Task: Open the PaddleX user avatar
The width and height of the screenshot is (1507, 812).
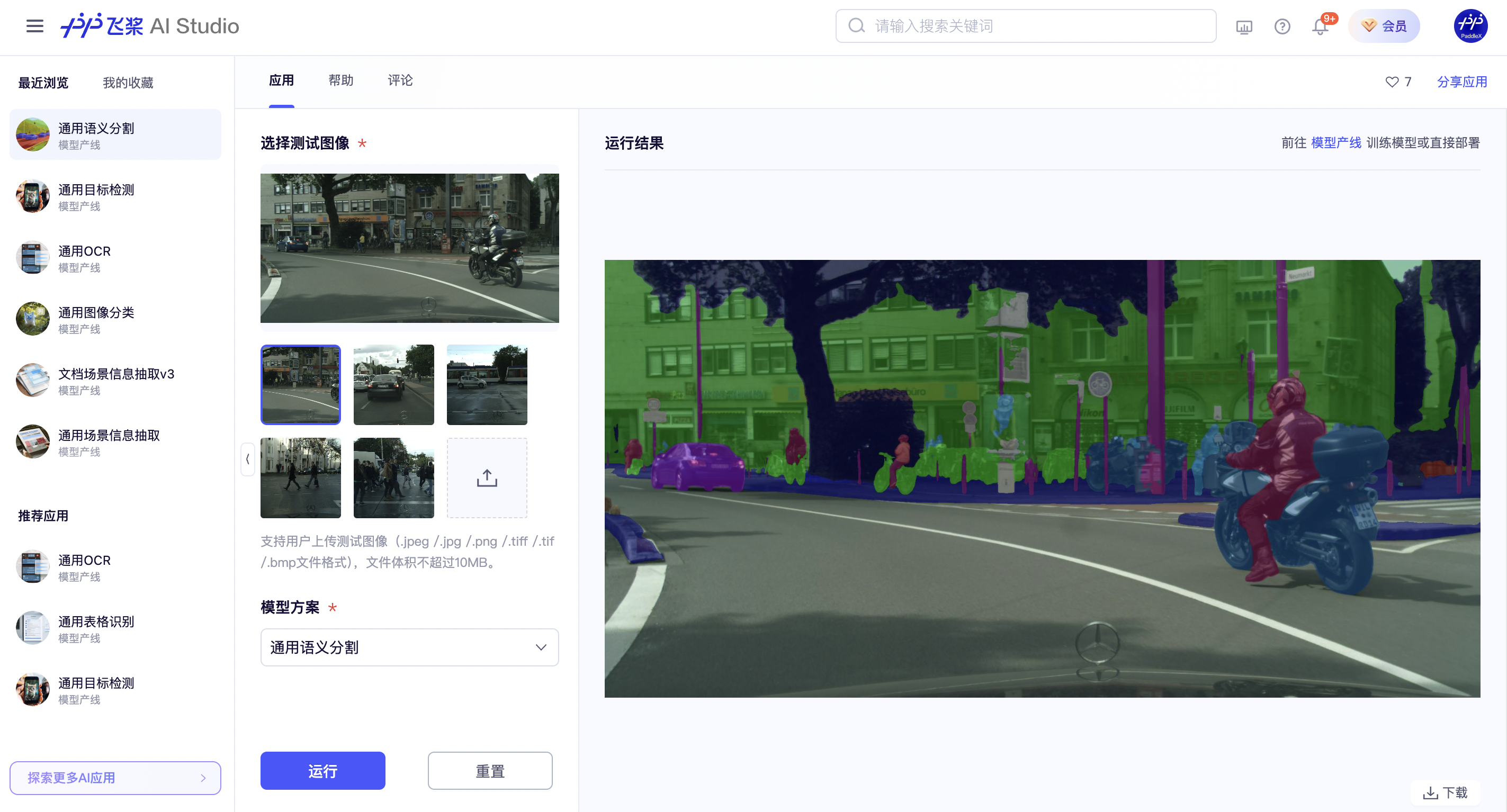Action: click(x=1470, y=26)
